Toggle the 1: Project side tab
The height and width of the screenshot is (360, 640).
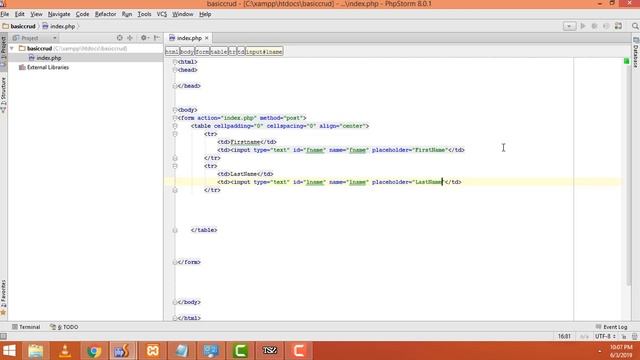click(x=4, y=51)
